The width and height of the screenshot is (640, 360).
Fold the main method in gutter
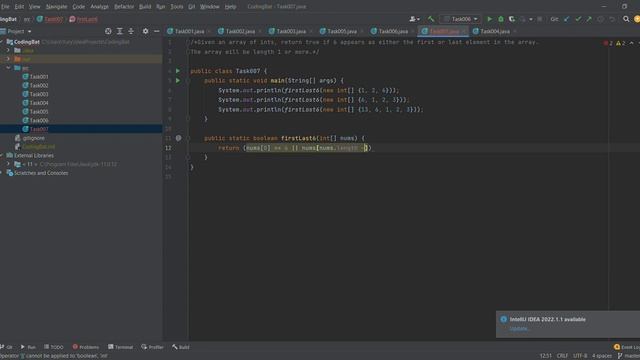pyautogui.click(x=188, y=81)
